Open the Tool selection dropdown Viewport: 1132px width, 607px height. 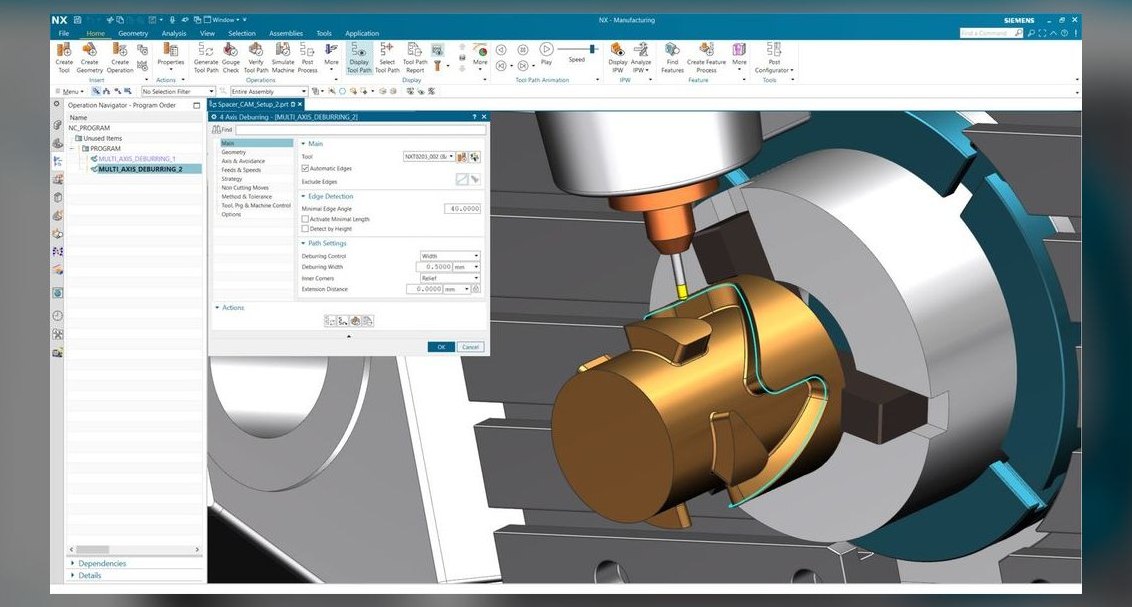pos(429,156)
